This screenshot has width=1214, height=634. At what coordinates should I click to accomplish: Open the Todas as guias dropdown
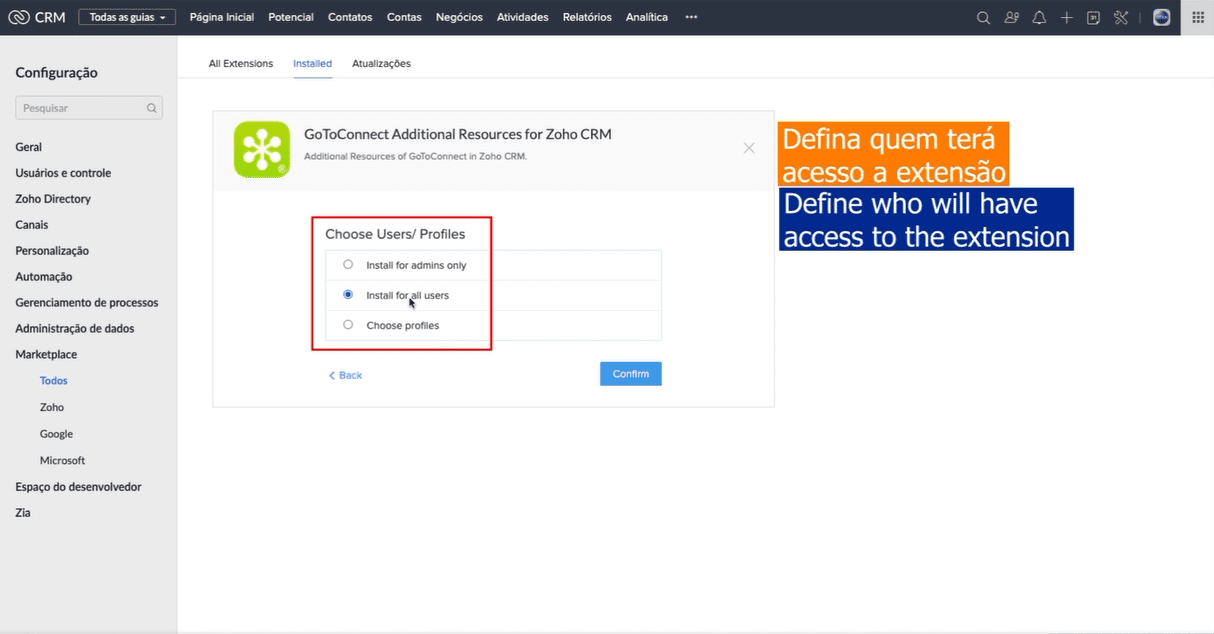pyautogui.click(x=127, y=17)
